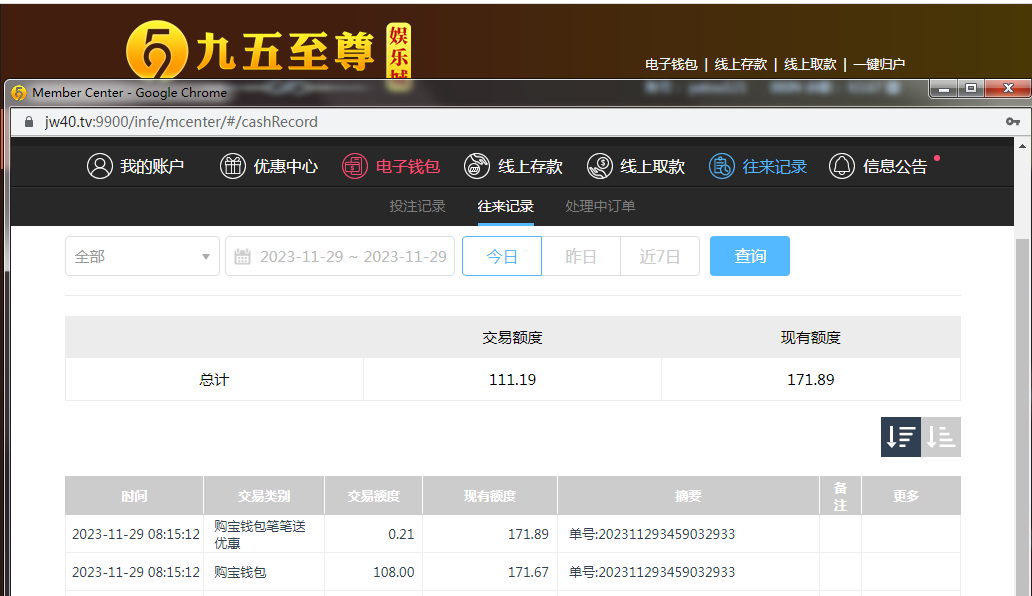Open 往来记录 records icon
This screenshot has height=596, width=1032.
click(x=721, y=166)
